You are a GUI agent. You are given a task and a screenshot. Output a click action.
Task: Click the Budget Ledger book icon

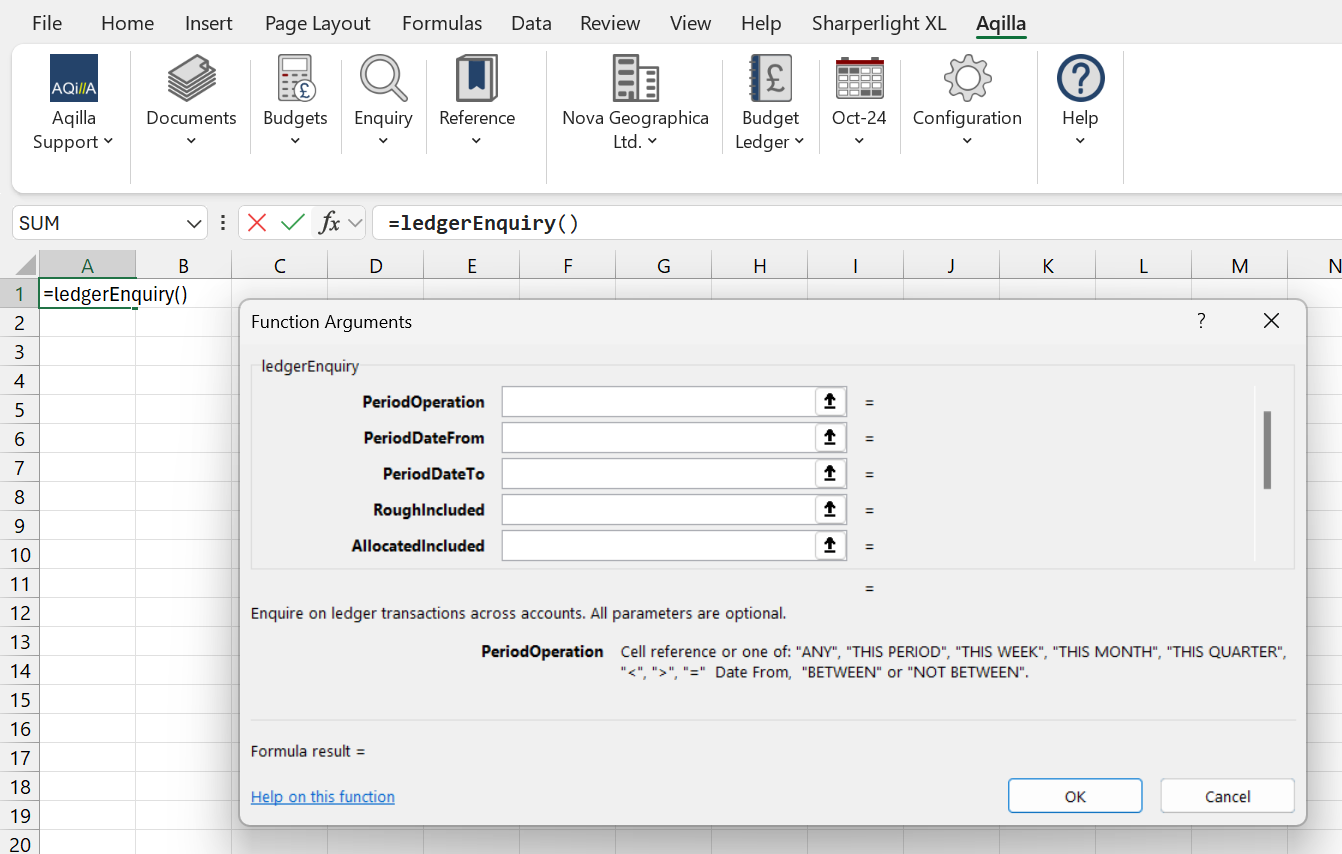pos(770,80)
